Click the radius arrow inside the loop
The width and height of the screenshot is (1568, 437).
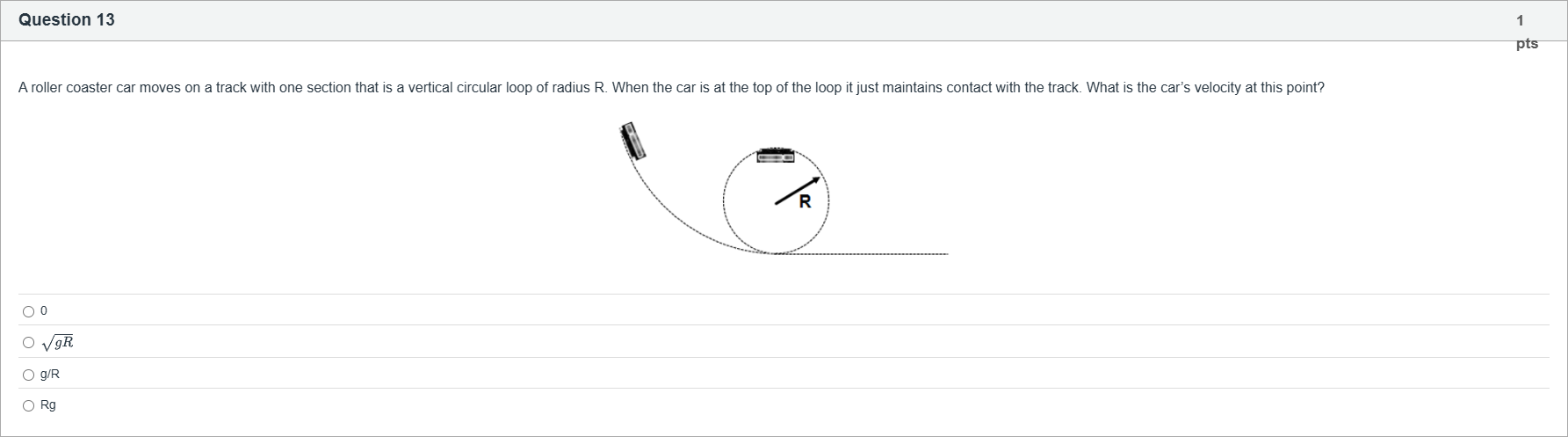pyautogui.click(x=797, y=191)
